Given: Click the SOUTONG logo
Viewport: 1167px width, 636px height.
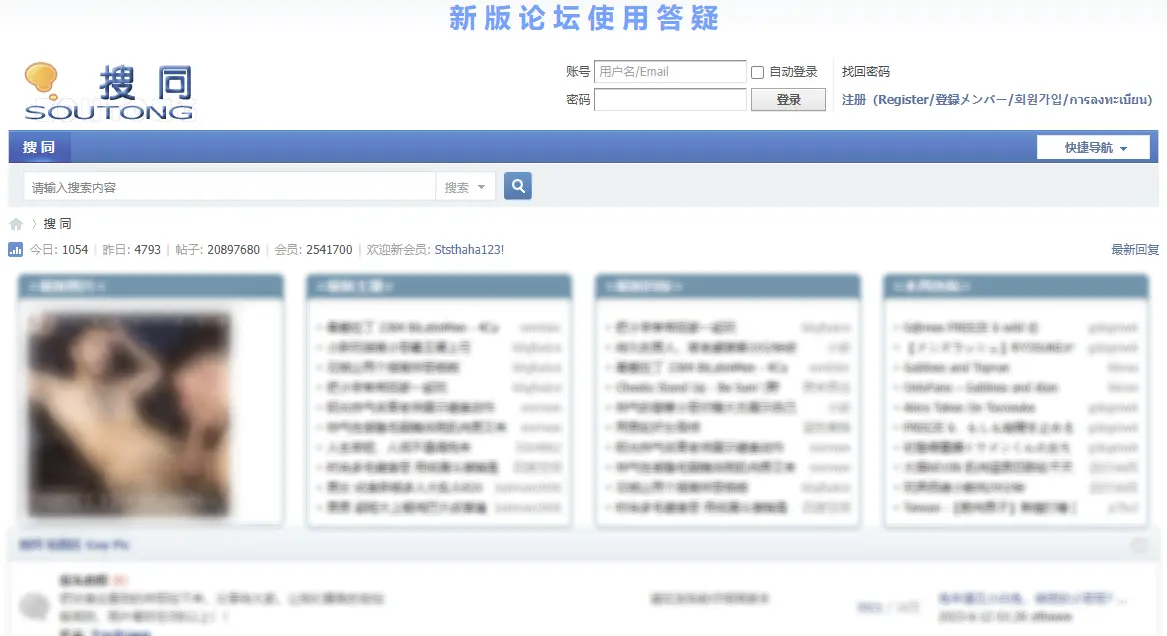Looking at the screenshot, I should 108,92.
